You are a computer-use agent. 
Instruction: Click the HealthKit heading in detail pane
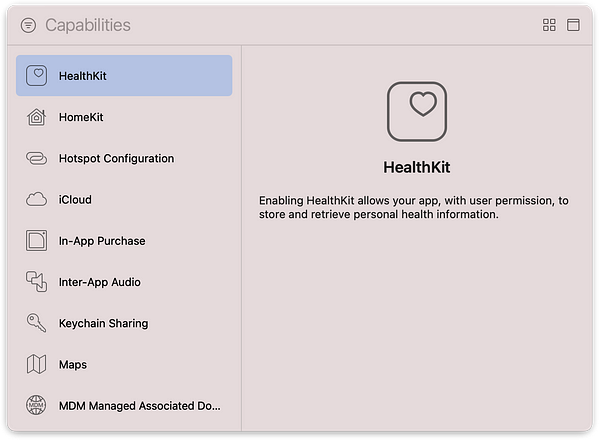click(417, 167)
